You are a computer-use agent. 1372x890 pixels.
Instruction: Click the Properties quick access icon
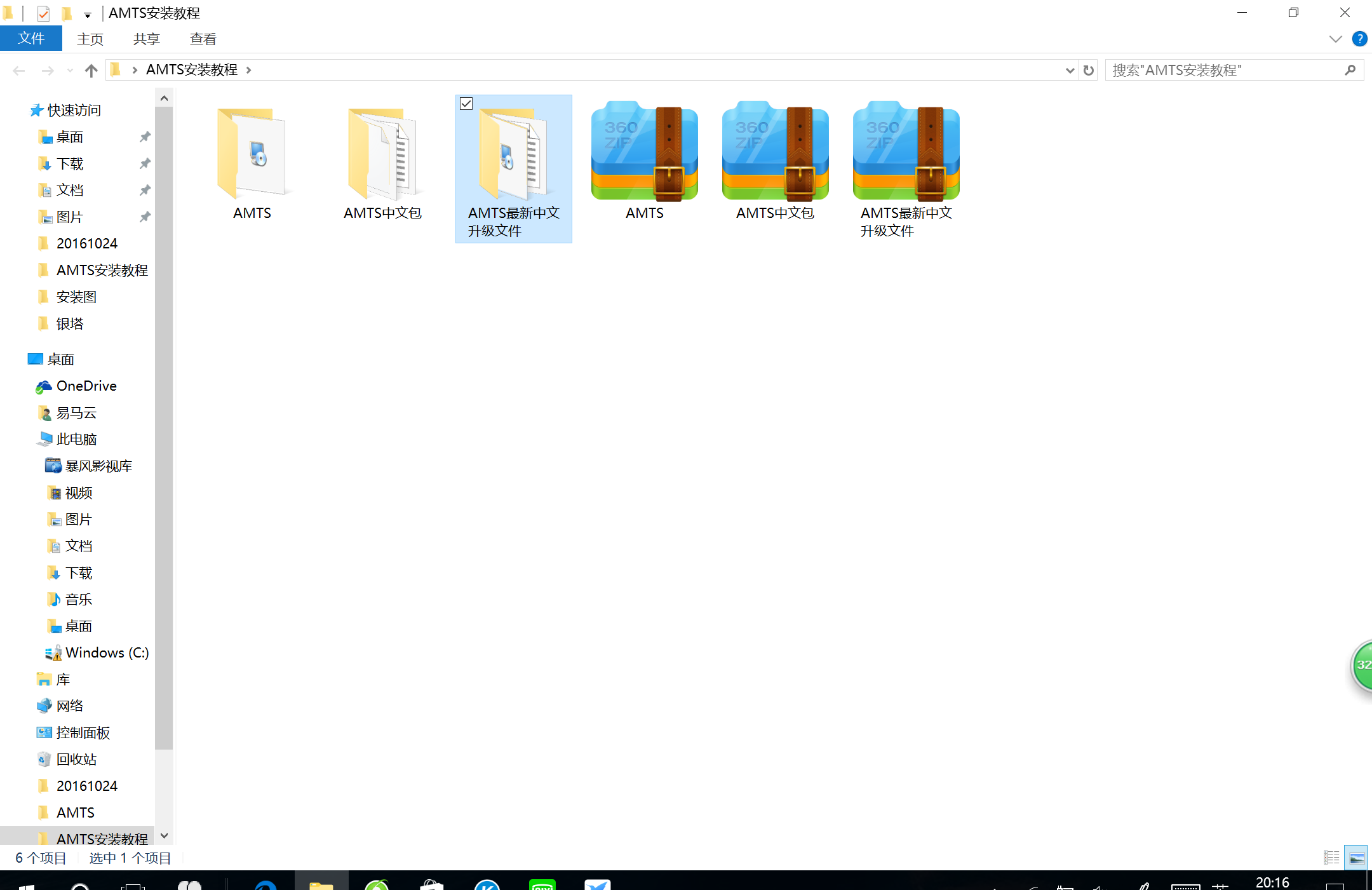(43, 13)
